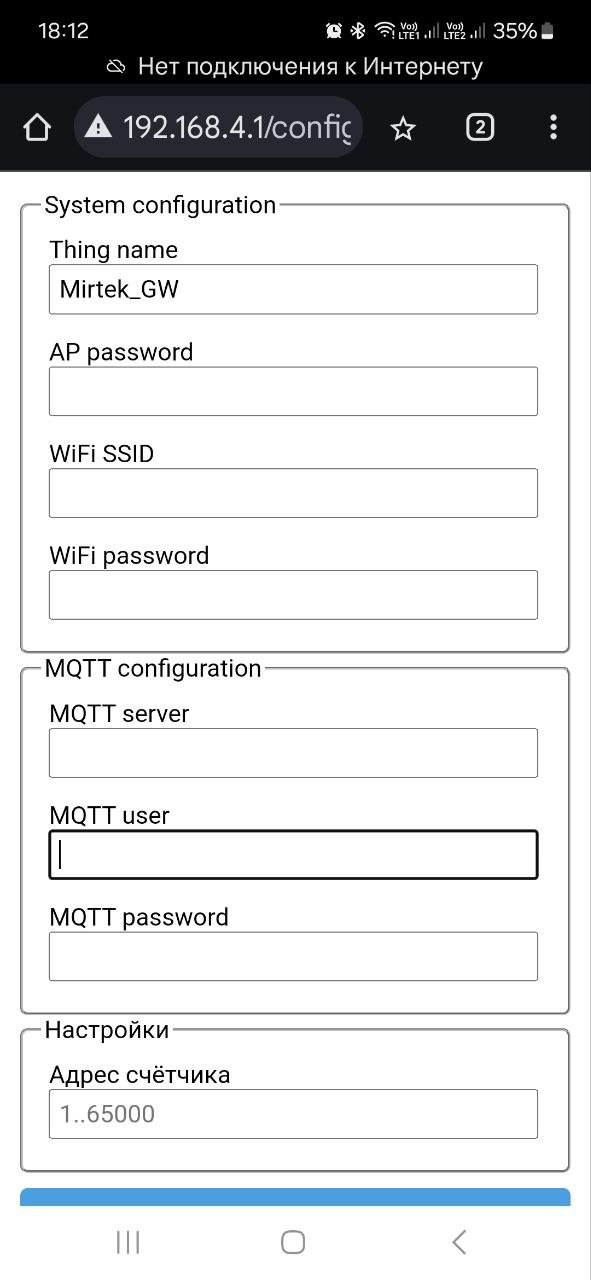Focus the Адрес счётчика field
591x1280 pixels.
pos(293,1114)
